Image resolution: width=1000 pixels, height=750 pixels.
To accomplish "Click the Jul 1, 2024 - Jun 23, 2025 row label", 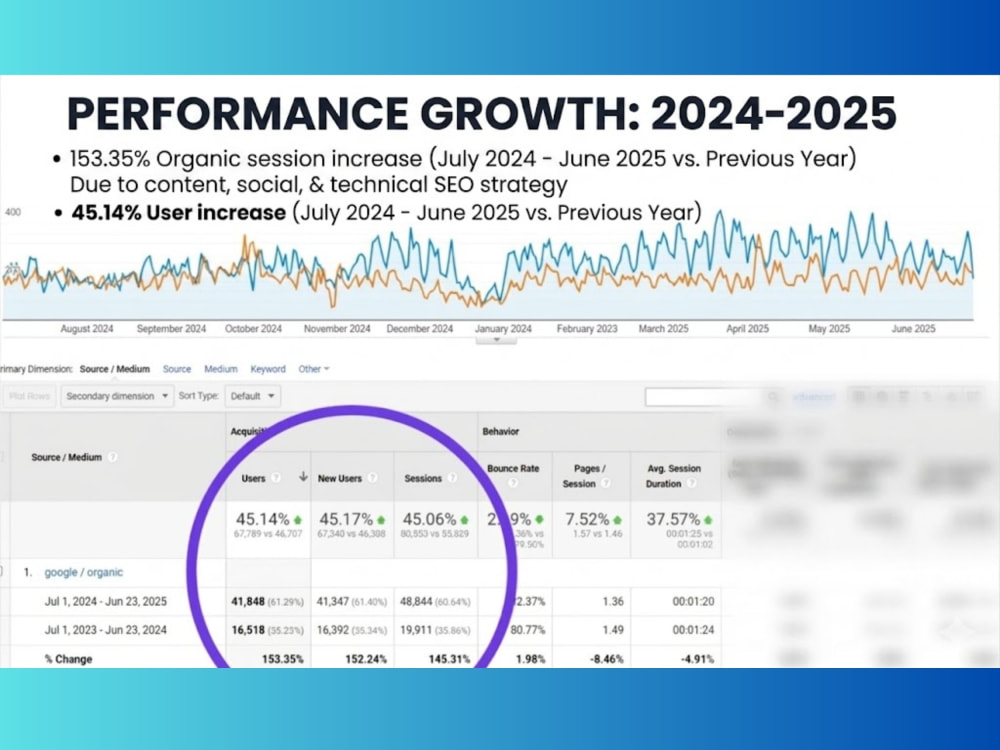I will [x=105, y=601].
